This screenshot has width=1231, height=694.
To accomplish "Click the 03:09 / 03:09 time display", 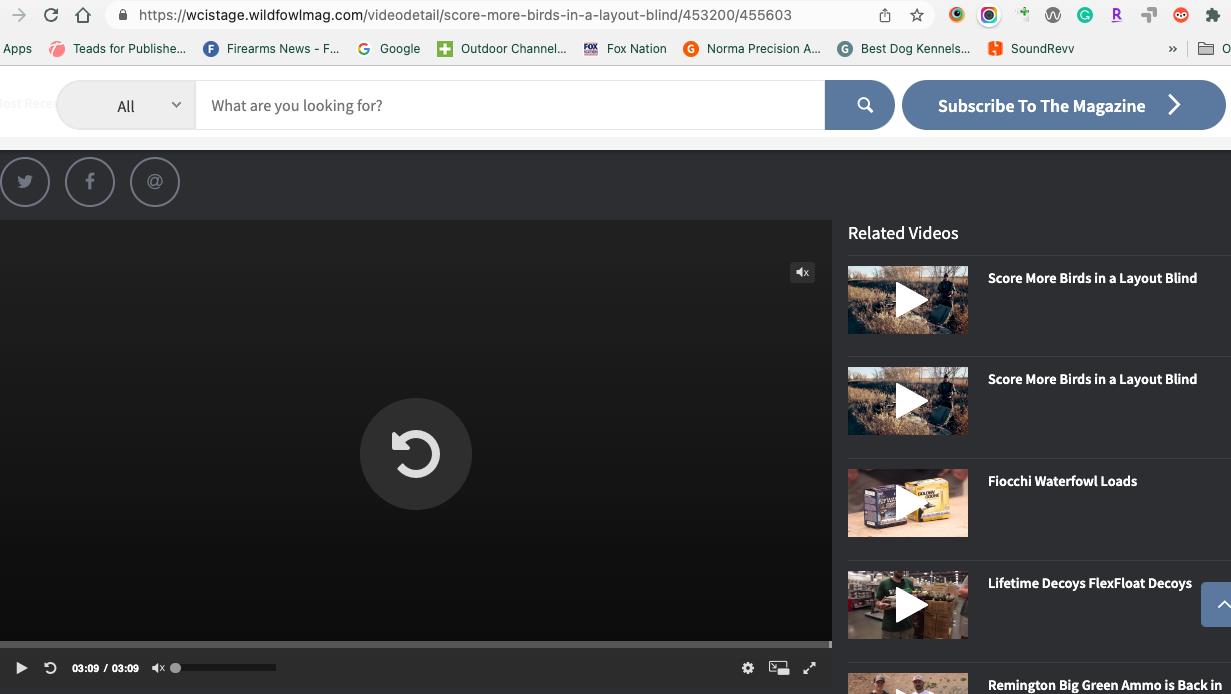I will click(105, 668).
